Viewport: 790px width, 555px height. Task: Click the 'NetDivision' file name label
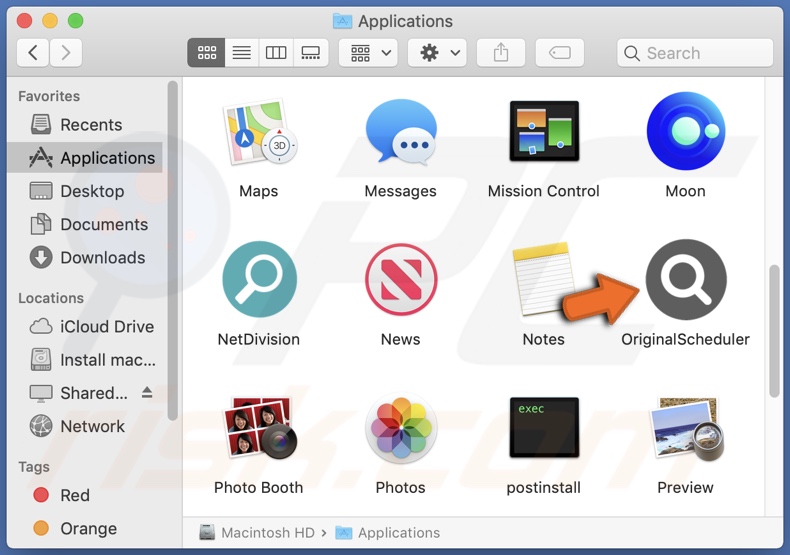pyautogui.click(x=258, y=339)
